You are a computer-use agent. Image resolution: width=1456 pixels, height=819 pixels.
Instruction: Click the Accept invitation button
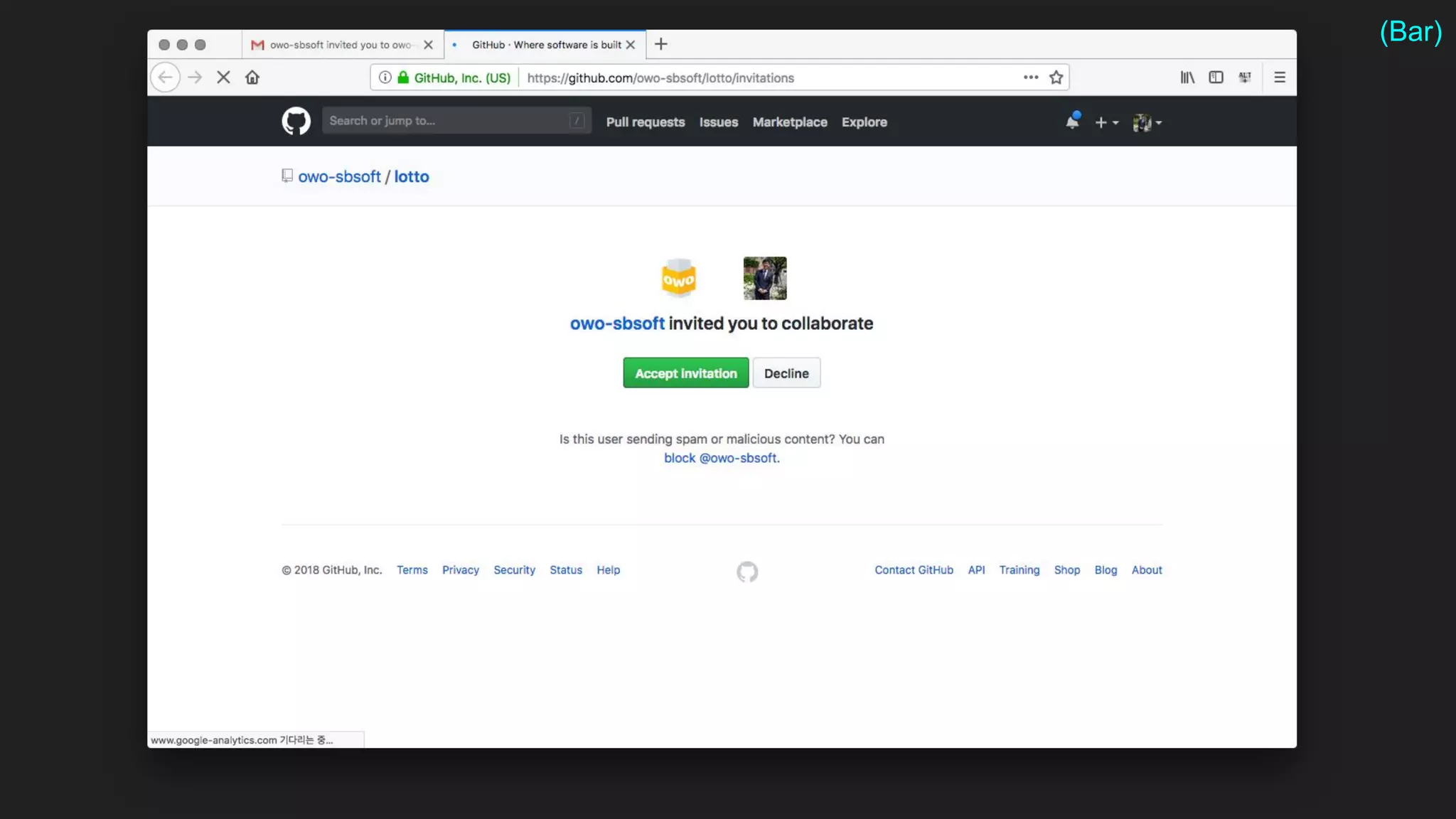pos(685,373)
